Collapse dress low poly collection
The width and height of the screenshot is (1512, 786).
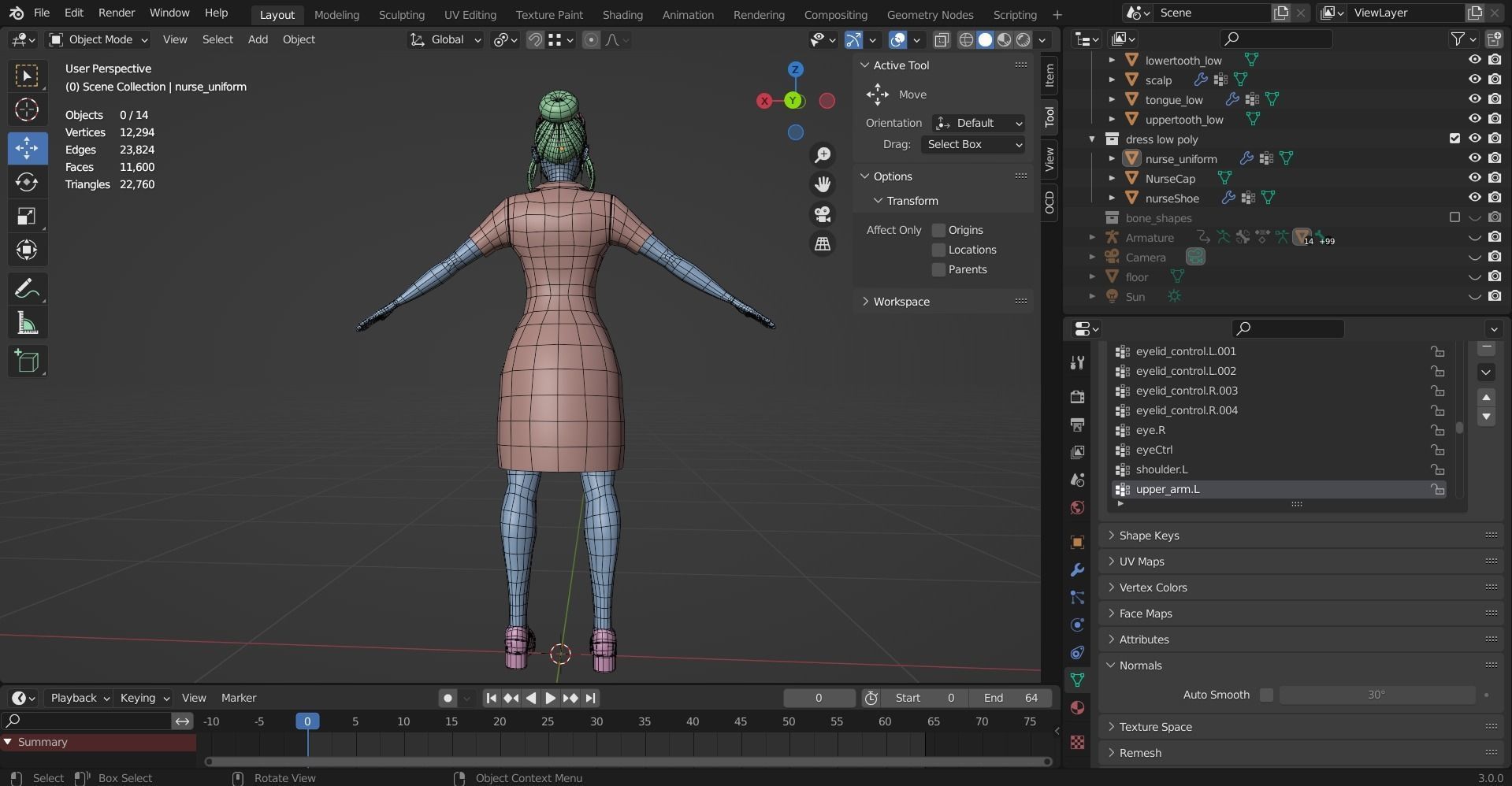click(1092, 139)
